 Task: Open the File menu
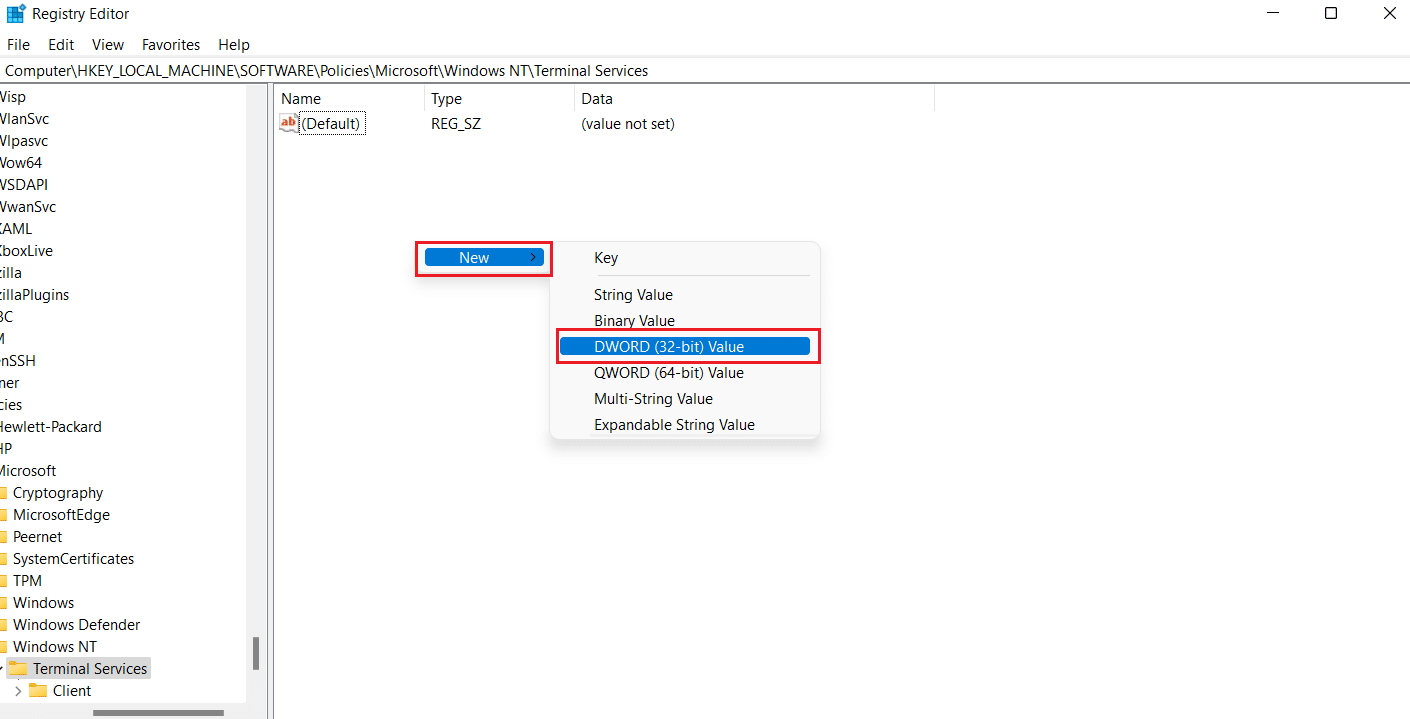[18, 45]
